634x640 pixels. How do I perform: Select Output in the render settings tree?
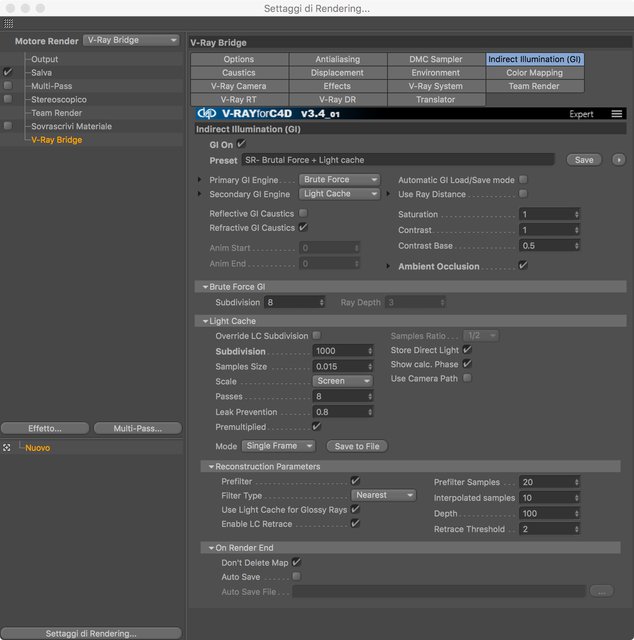[x=44, y=59]
